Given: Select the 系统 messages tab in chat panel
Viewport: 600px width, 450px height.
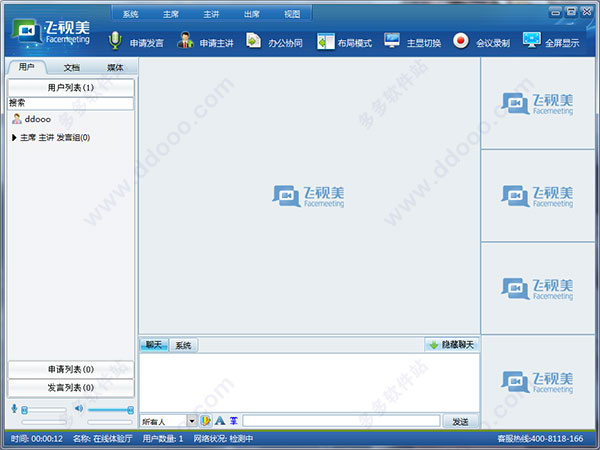Looking at the screenshot, I should pyautogui.click(x=183, y=346).
